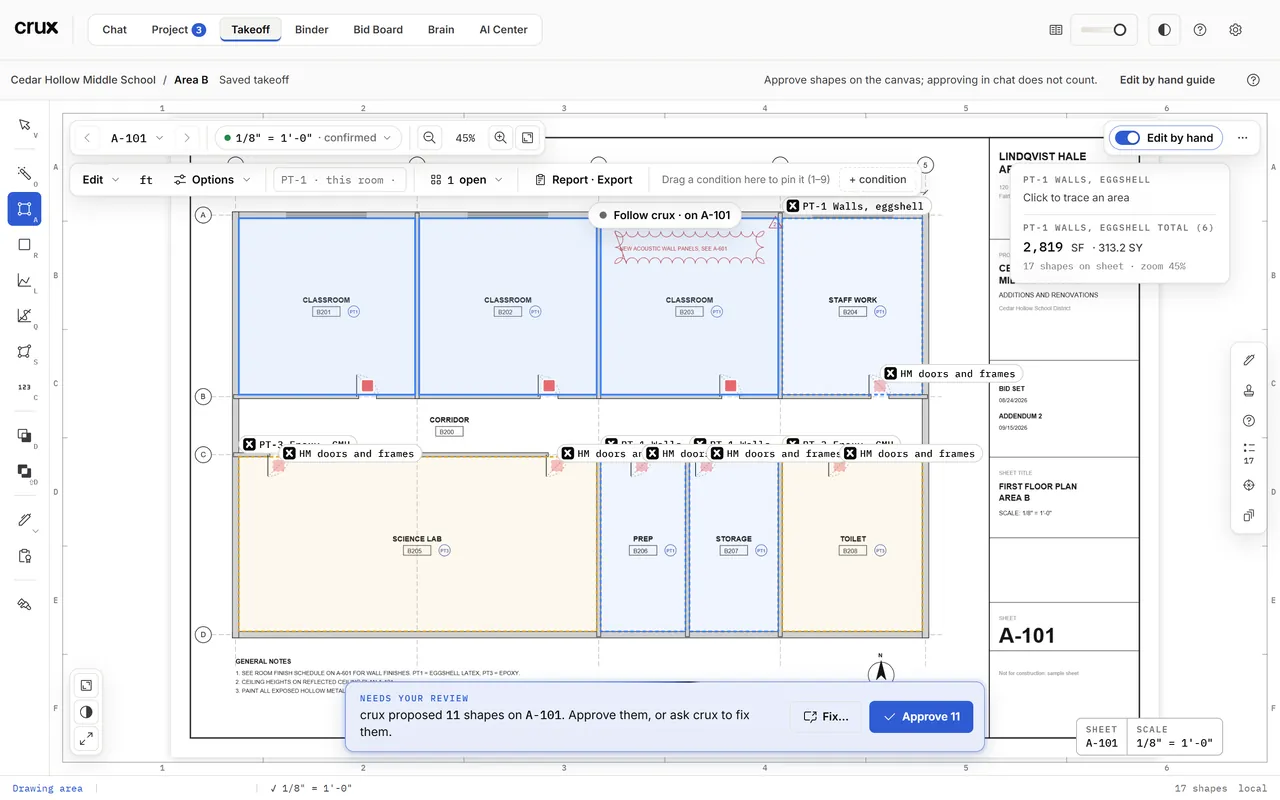Select the Drawing area polygon tool

click(24, 209)
